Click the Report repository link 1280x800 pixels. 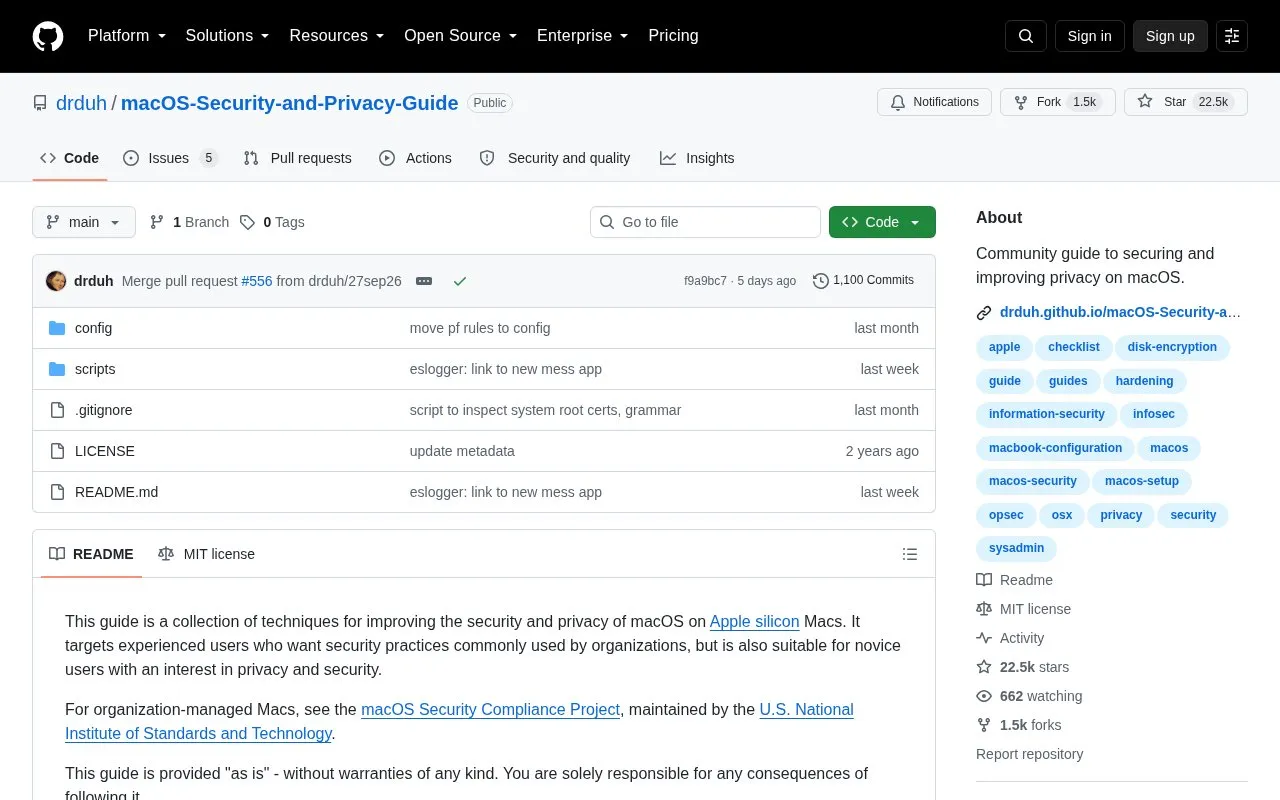tap(1029, 754)
